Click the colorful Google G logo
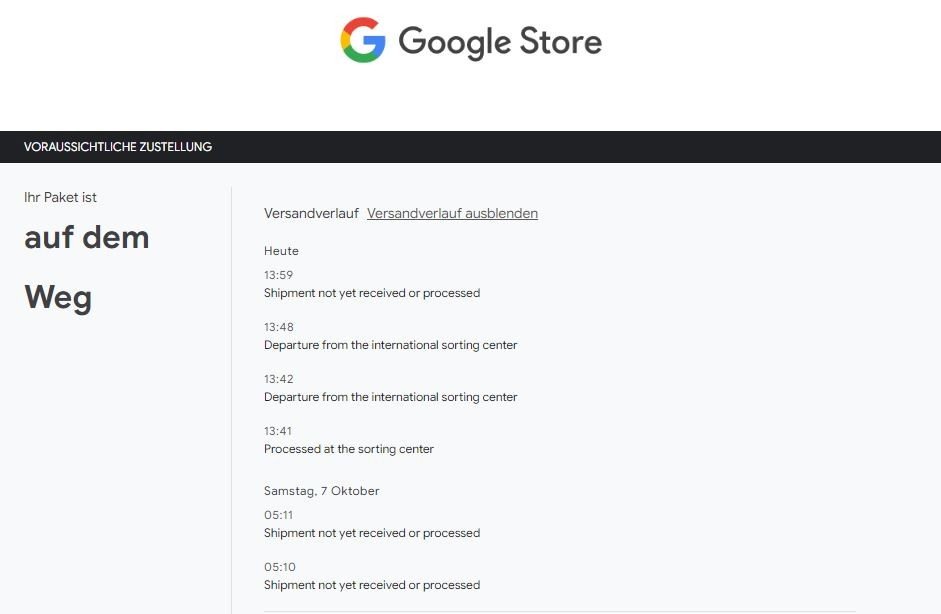 click(362, 40)
